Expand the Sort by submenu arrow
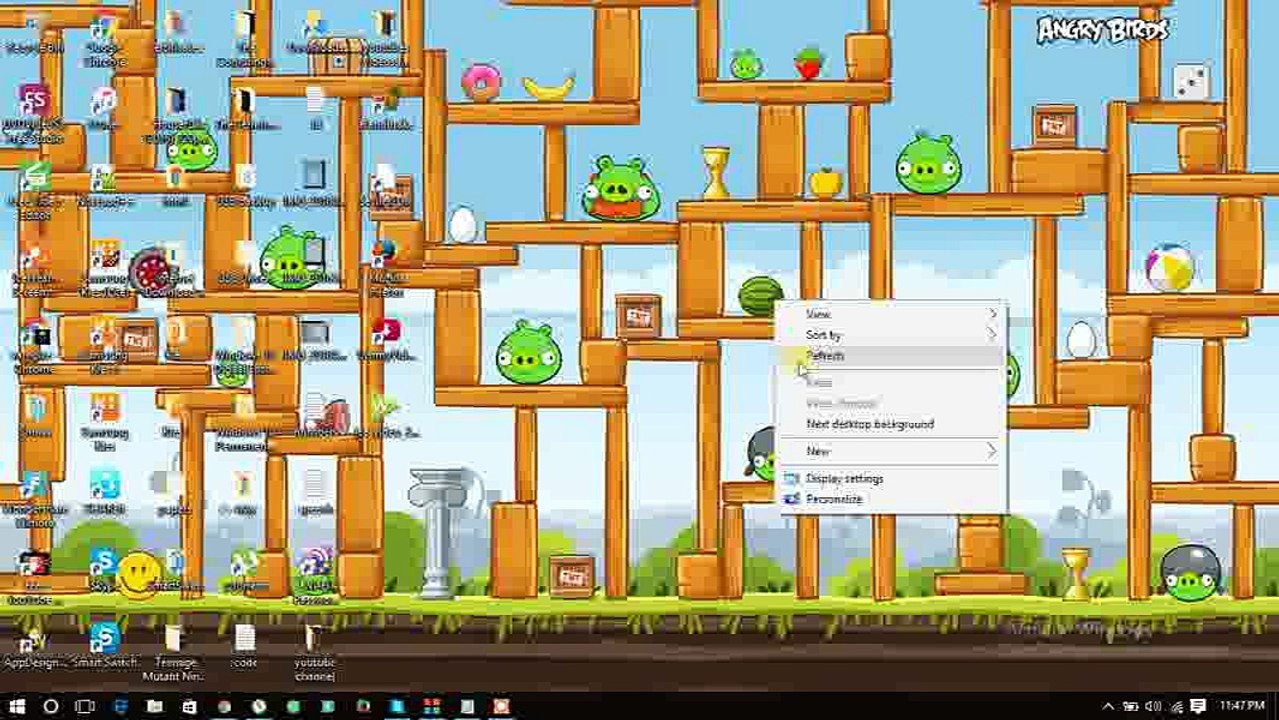Viewport: 1279px width, 720px height. pyautogui.click(x=992, y=334)
